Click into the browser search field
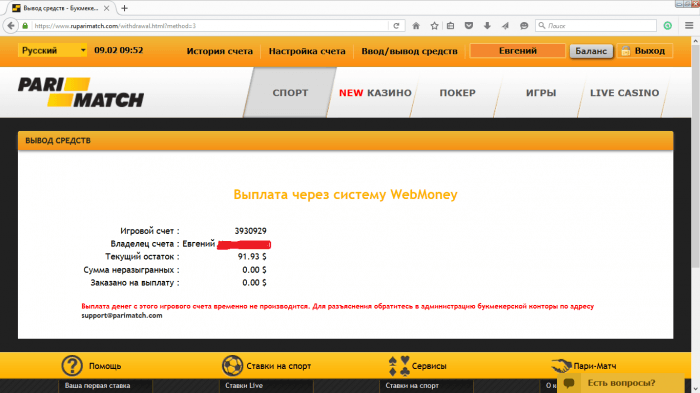The width and height of the screenshot is (700, 393). (x=596, y=26)
